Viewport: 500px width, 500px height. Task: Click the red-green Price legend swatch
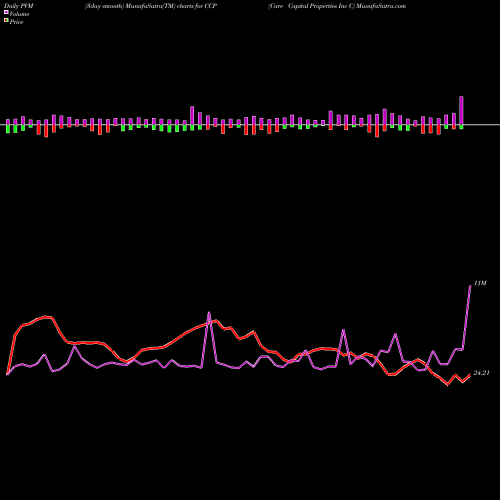tap(6, 21)
